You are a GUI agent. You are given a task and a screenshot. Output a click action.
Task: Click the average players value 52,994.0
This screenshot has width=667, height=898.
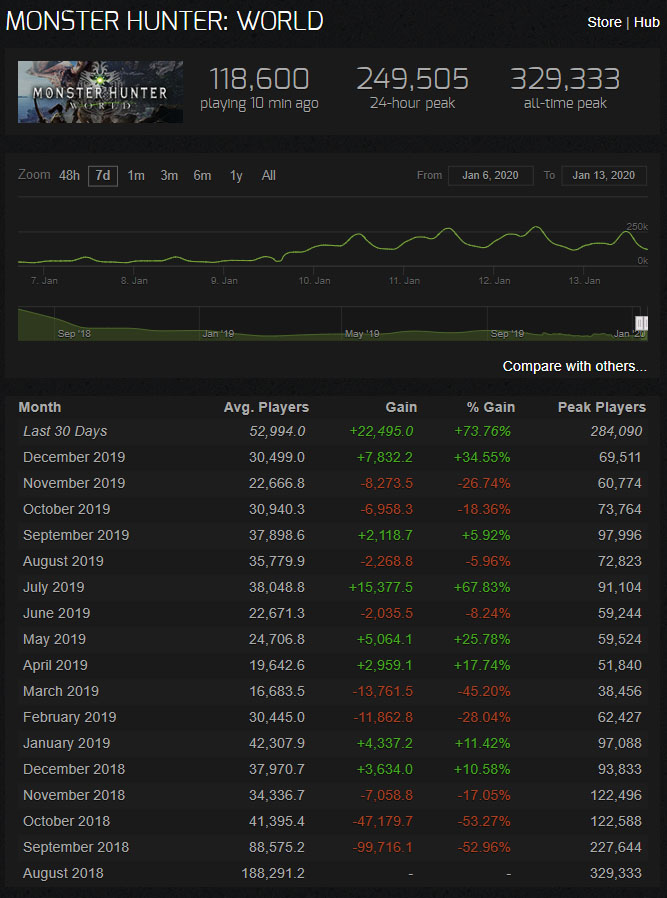click(x=277, y=431)
